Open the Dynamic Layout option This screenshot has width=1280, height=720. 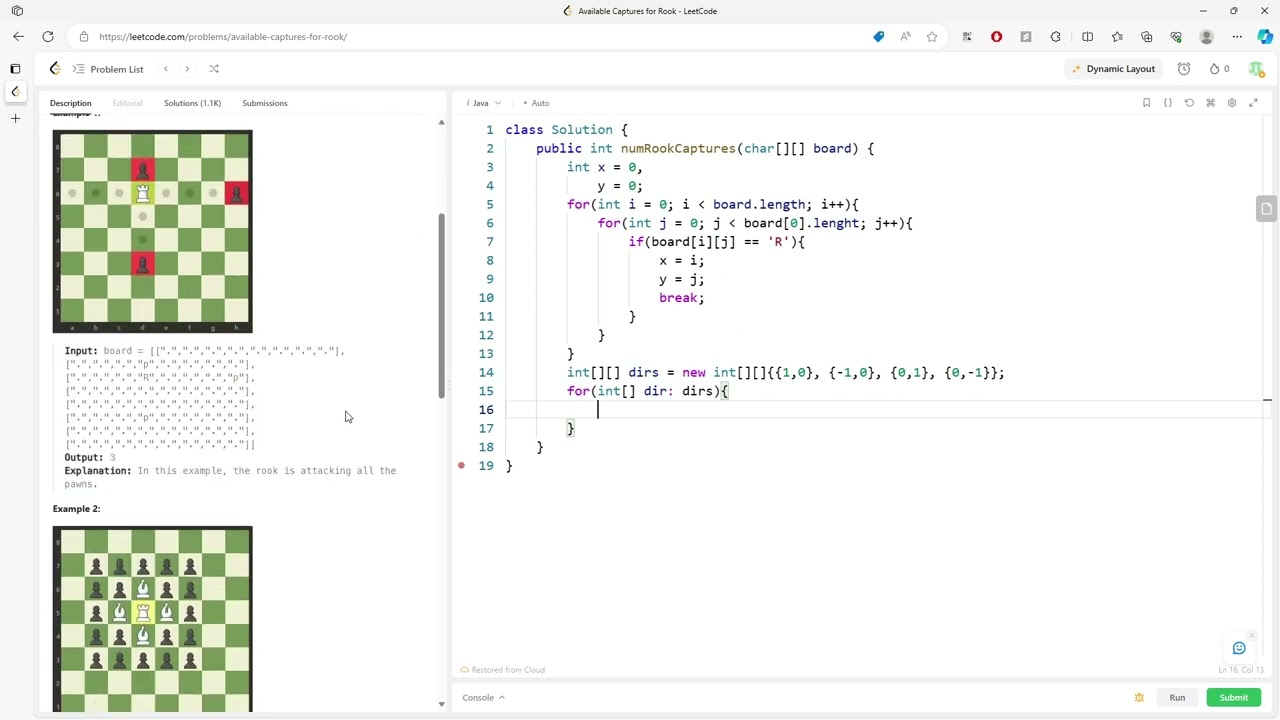click(1113, 69)
